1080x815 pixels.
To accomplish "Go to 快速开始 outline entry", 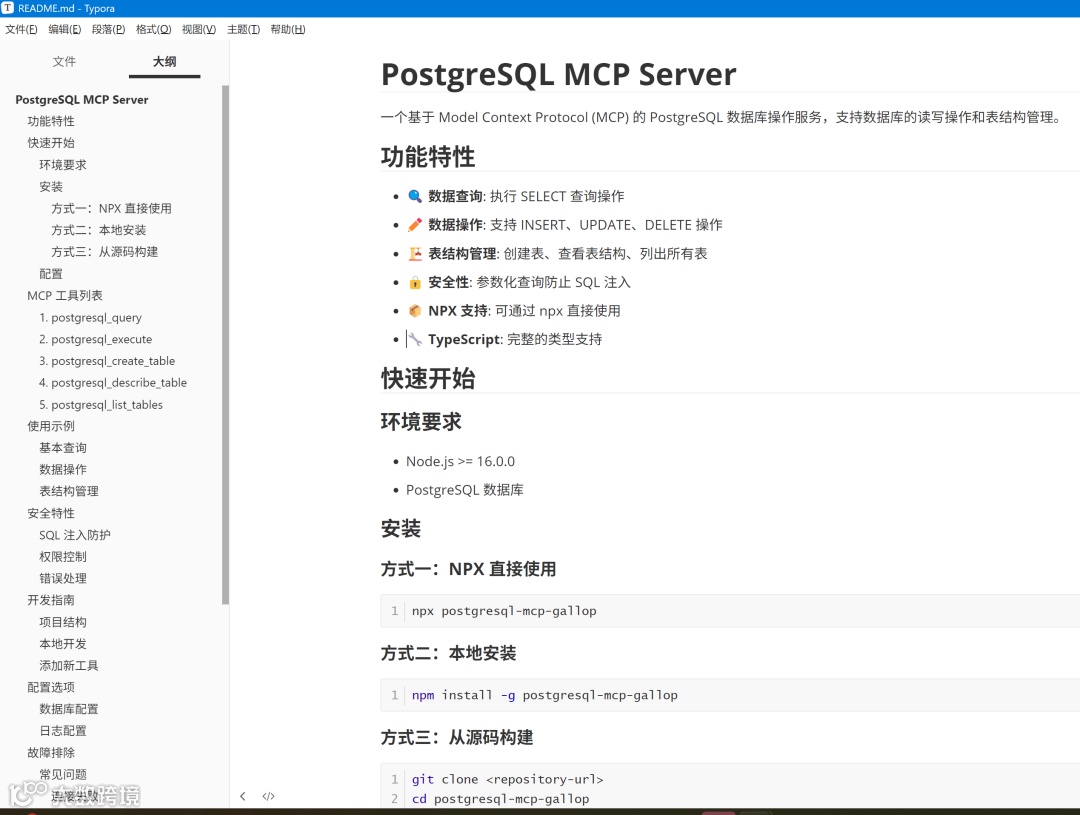I will point(51,143).
